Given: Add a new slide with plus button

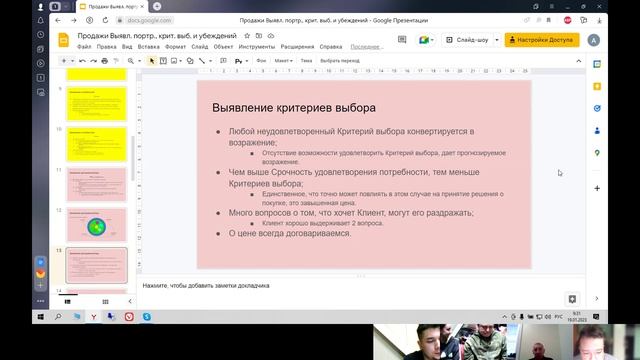Looking at the screenshot, I should pos(64,61).
